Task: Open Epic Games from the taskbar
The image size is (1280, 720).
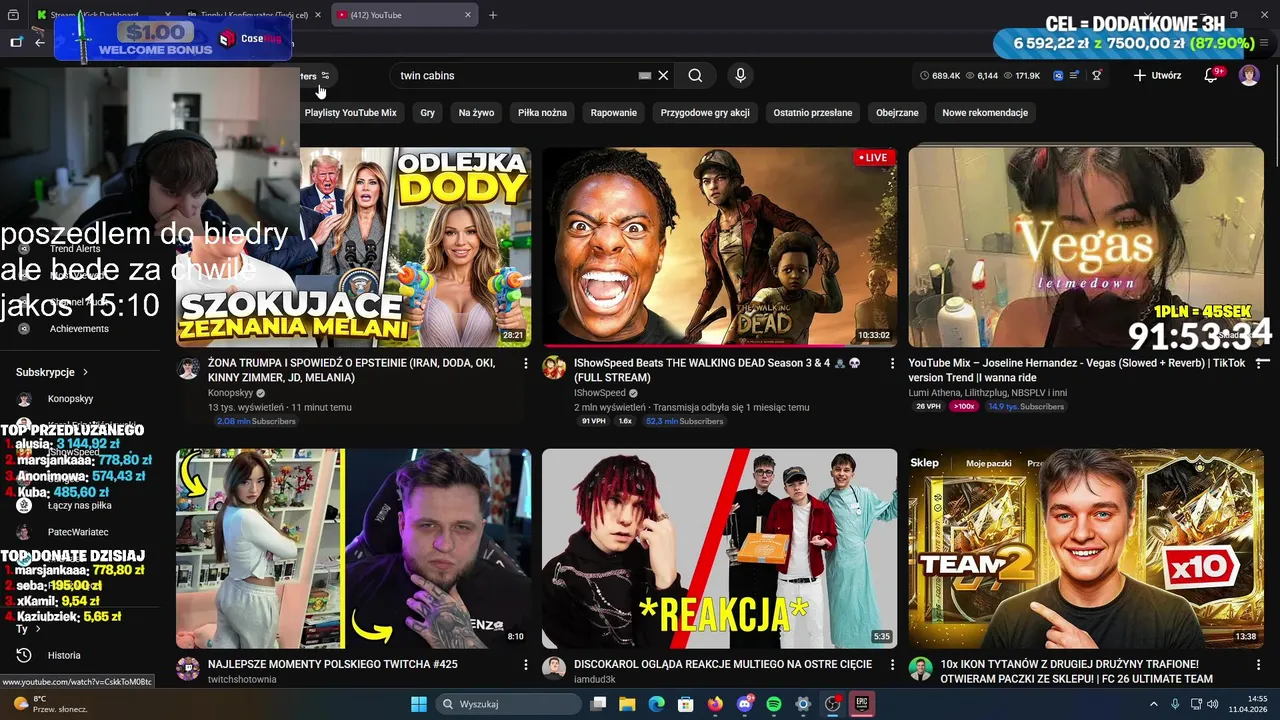Action: pyautogui.click(x=862, y=704)
